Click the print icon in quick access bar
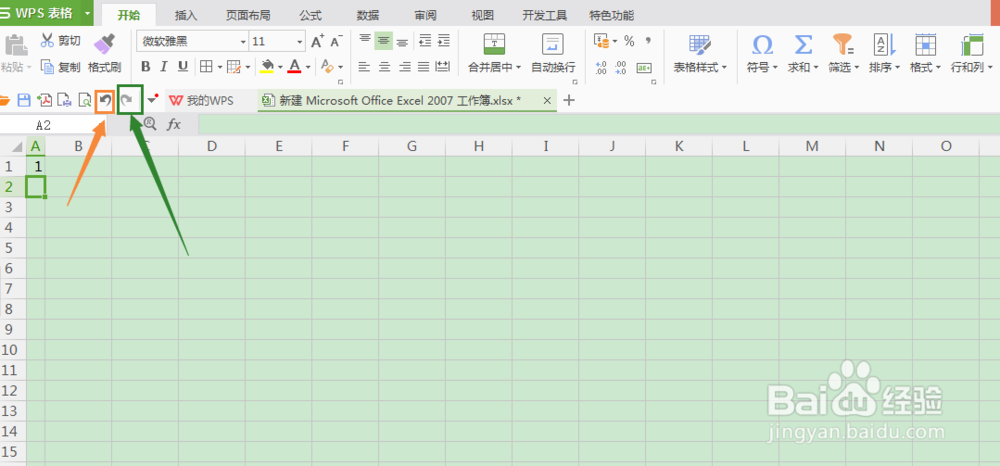Viewport: 1000px width, 466px height. (64, 100)
